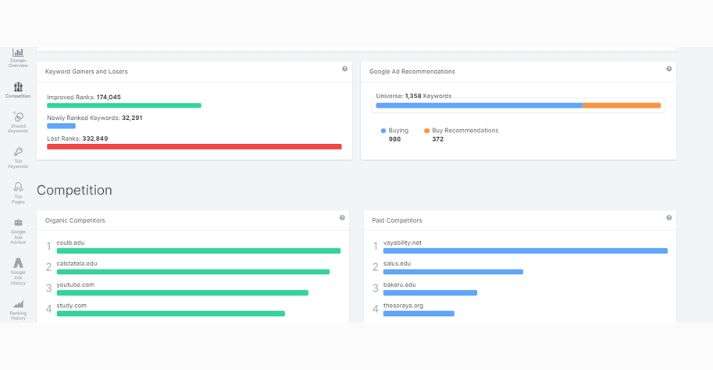Open Domain Overview in the sidebar

[18, 58]
